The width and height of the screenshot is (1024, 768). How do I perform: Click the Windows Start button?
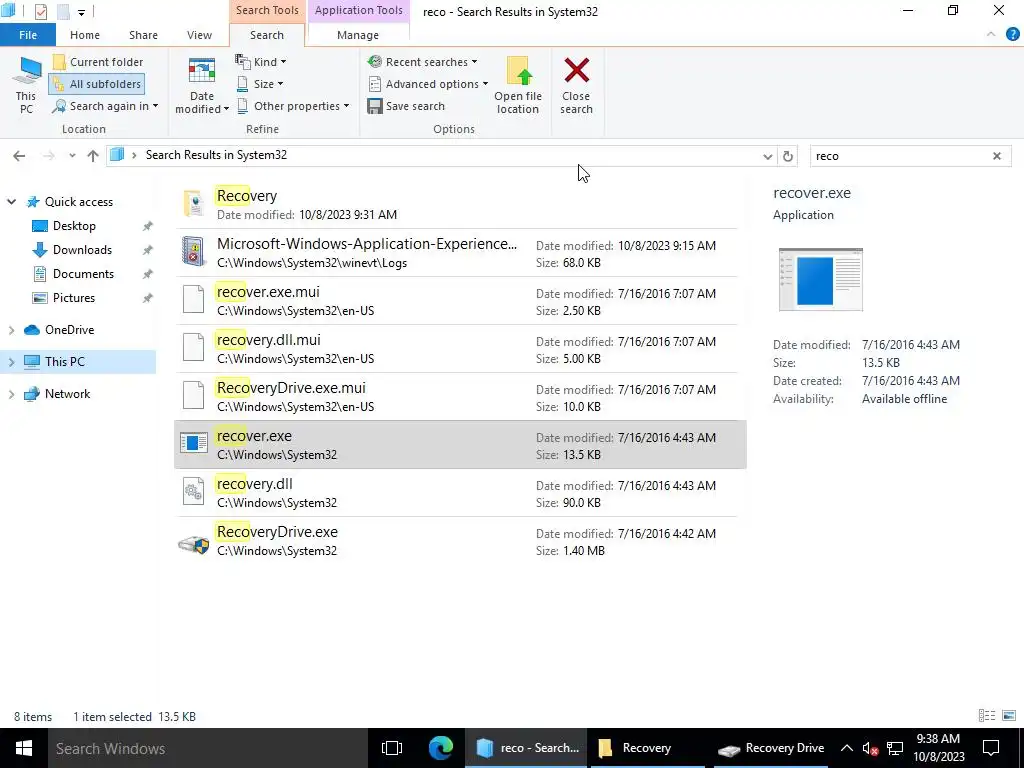click(24, 748)
